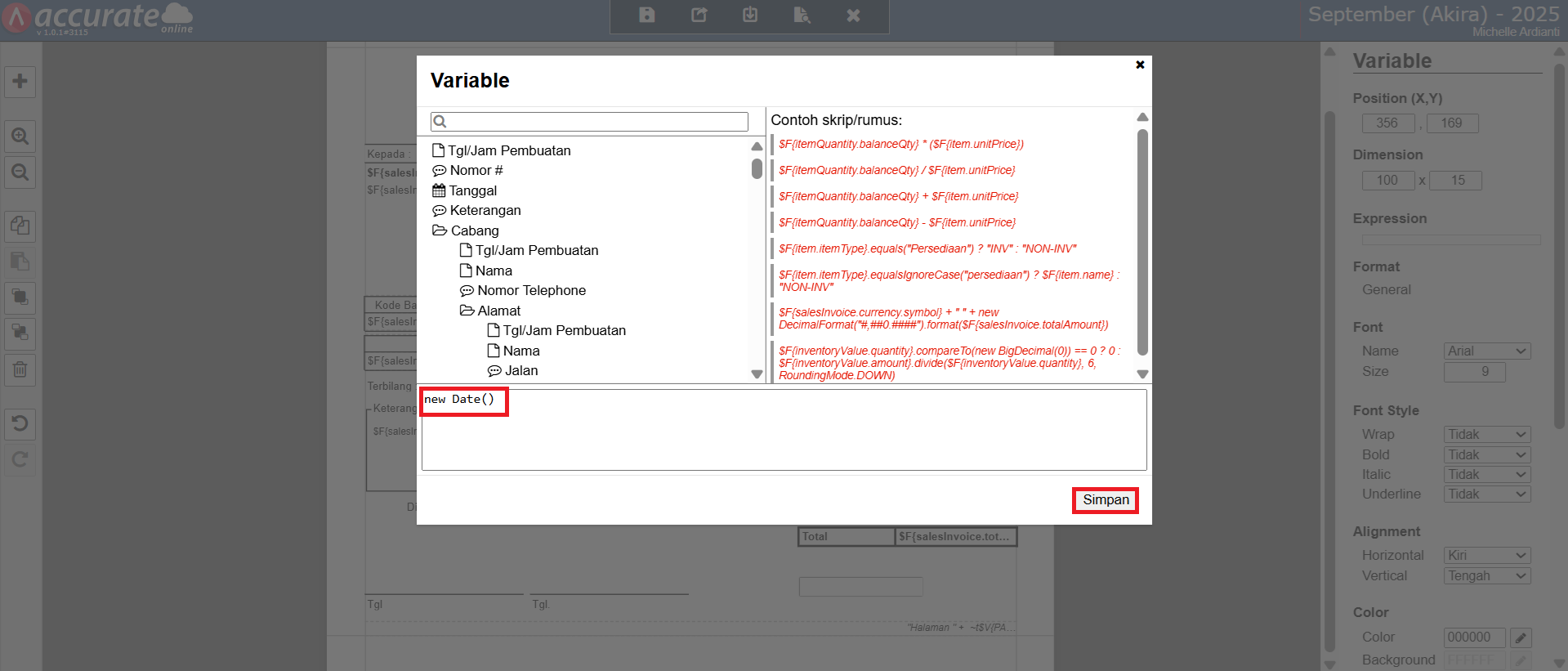Viewport: 1568px width, 671px height.
Task: Zoom in using the magnifier plus icon
Action: click(x=20, y=136)
